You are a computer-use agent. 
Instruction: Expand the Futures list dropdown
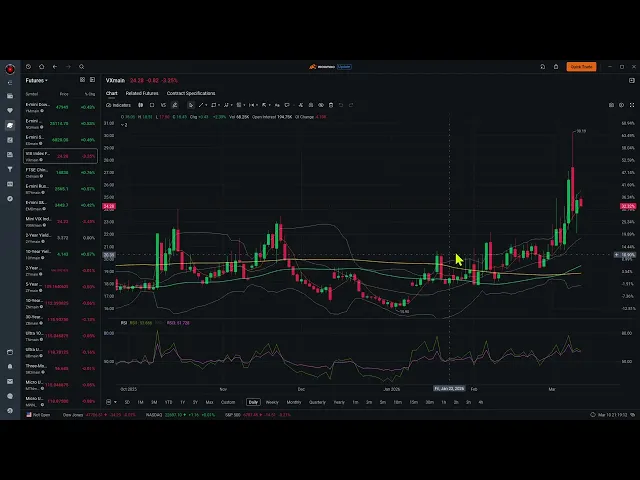coord(37,80)
